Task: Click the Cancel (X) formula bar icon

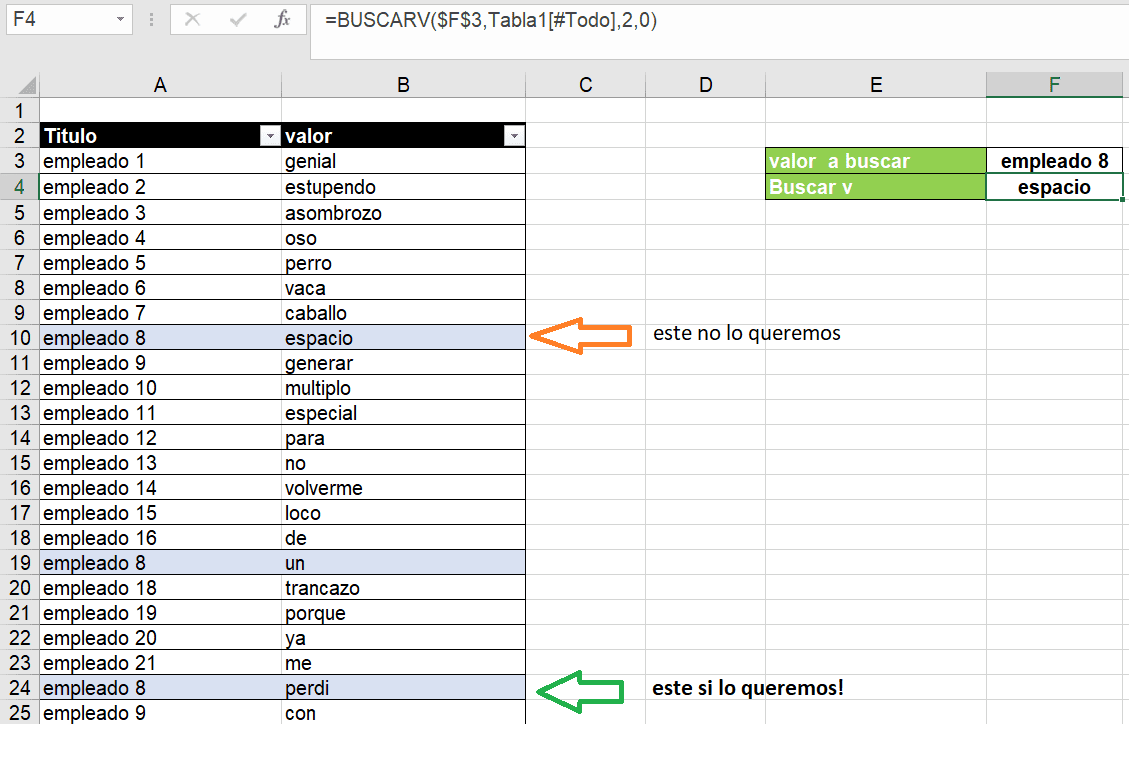Action: (x=192, y=19)
